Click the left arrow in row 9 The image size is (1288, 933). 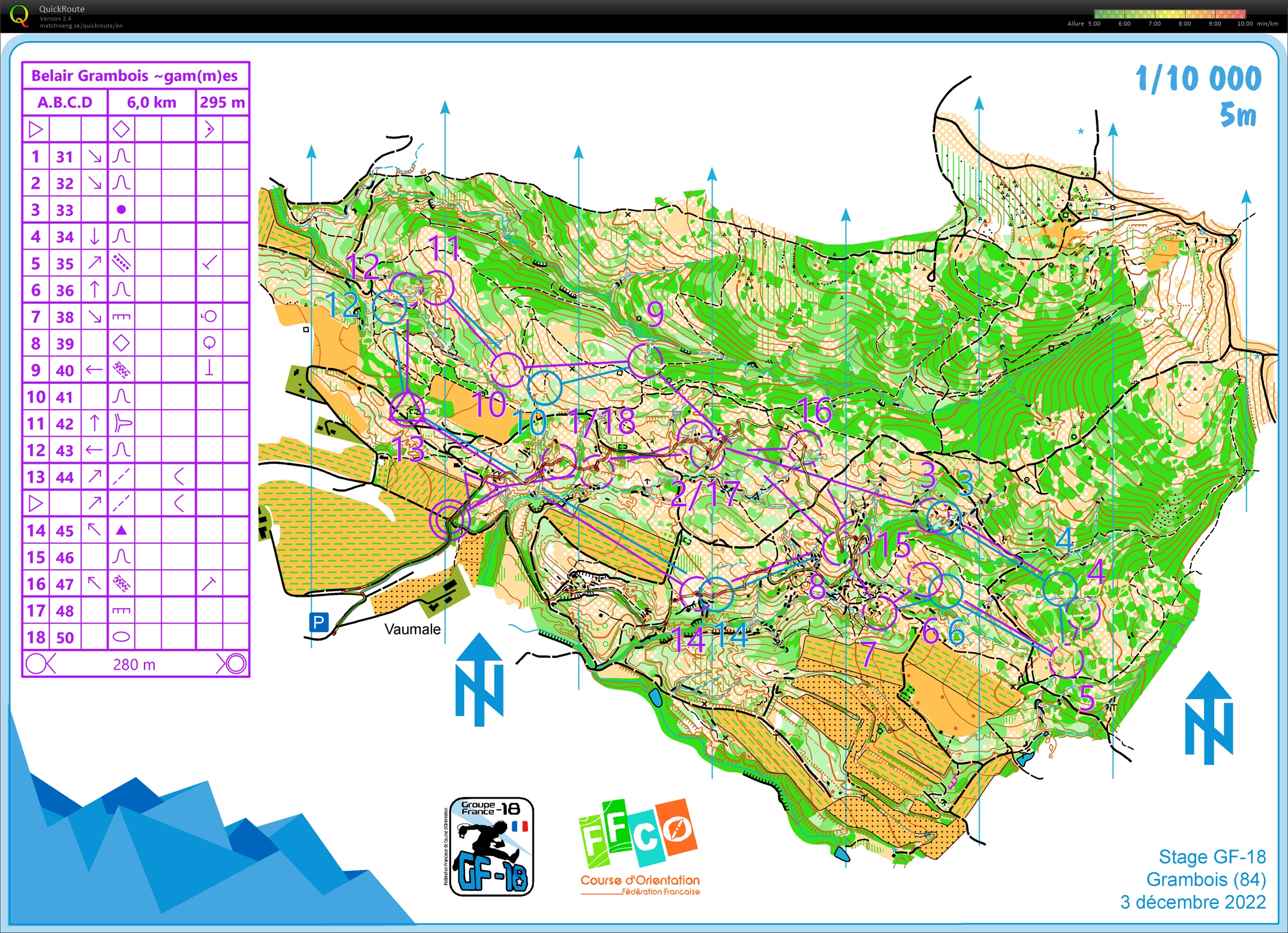95,370
